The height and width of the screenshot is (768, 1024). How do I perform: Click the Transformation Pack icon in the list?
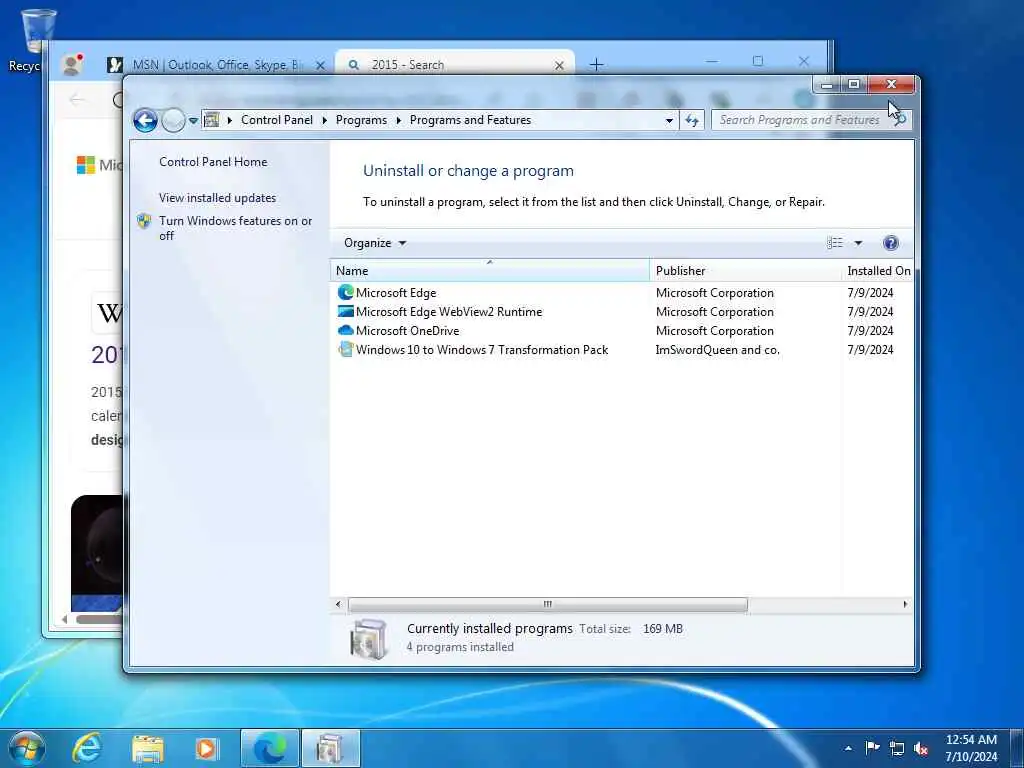pyautogui.click(x=345, y=349)
